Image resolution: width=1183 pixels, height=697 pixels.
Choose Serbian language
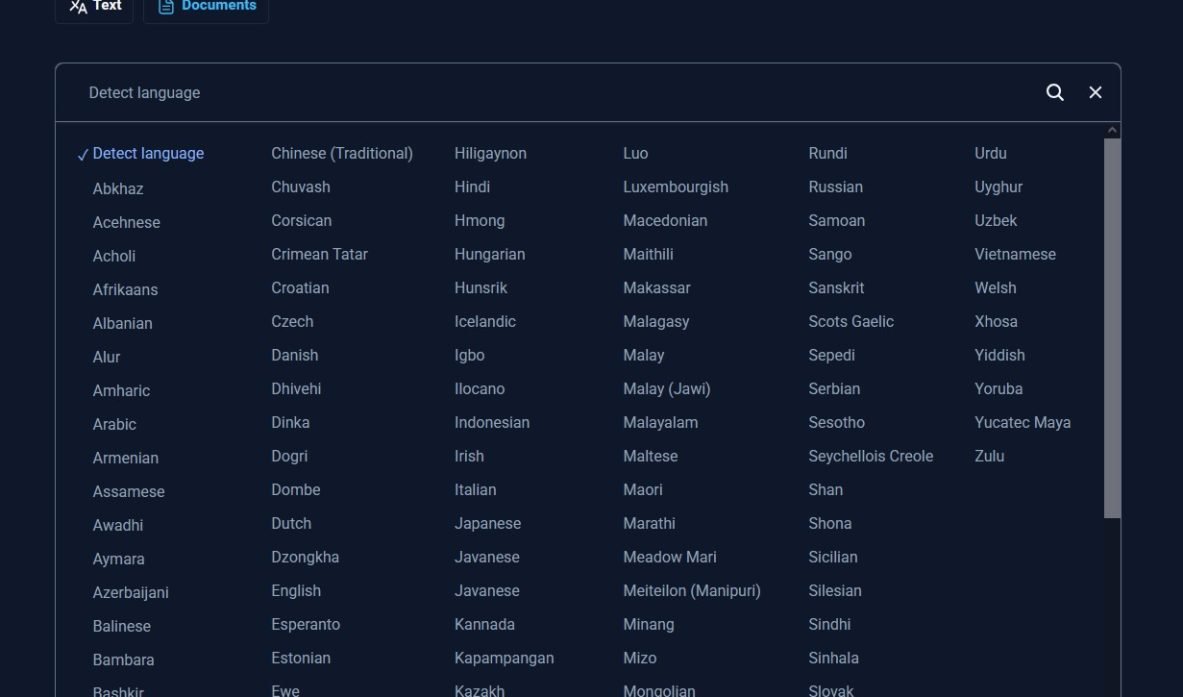[834, 389]
